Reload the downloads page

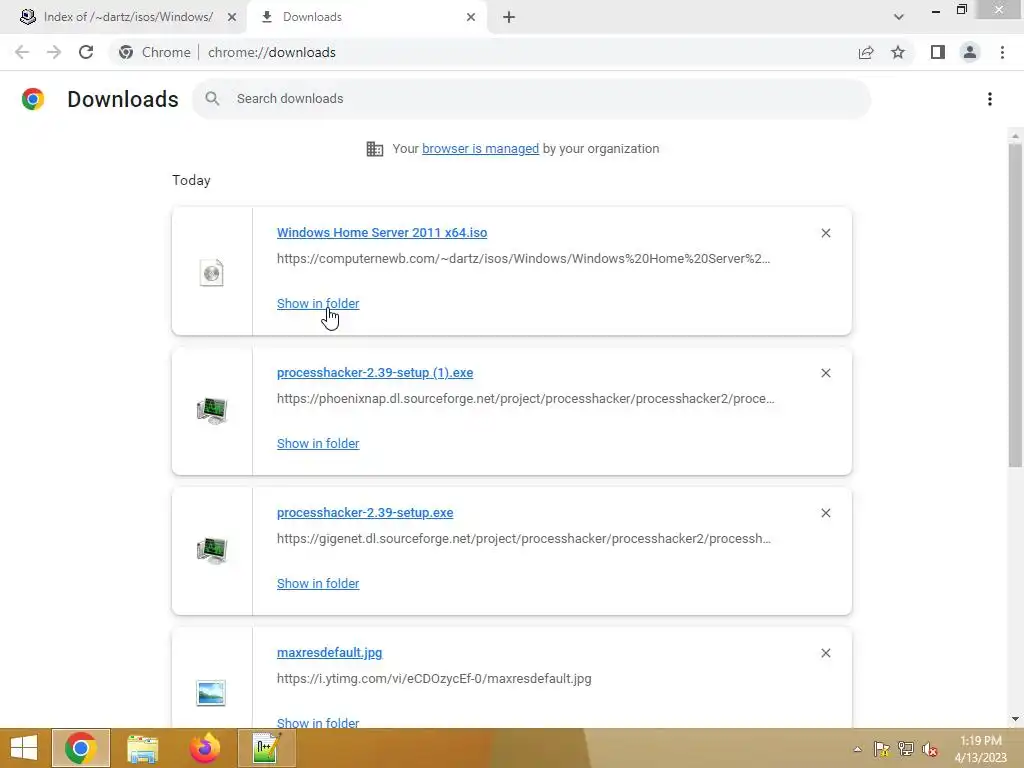click(x=86, y=52)
